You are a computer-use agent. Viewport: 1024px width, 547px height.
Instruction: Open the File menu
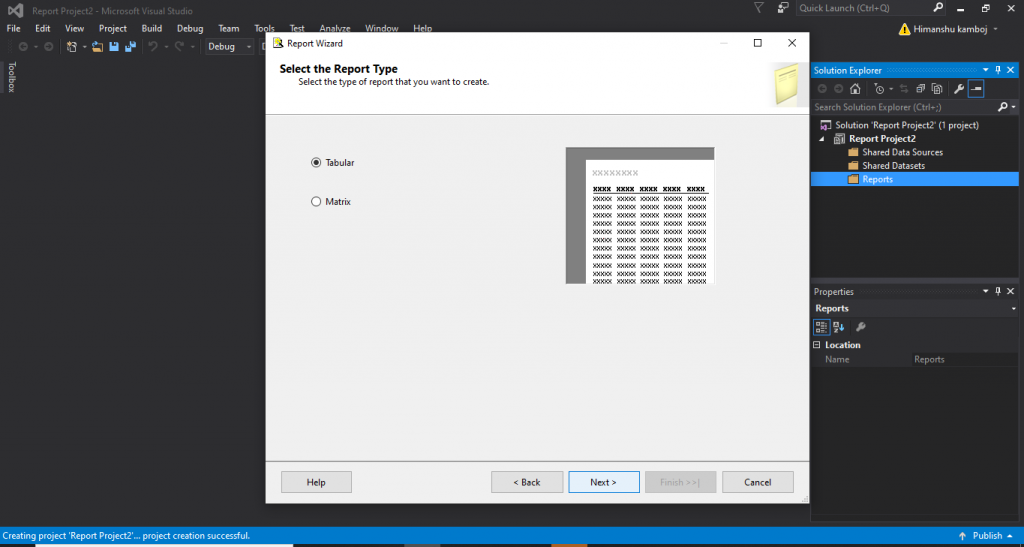click(x=14, y=29)
